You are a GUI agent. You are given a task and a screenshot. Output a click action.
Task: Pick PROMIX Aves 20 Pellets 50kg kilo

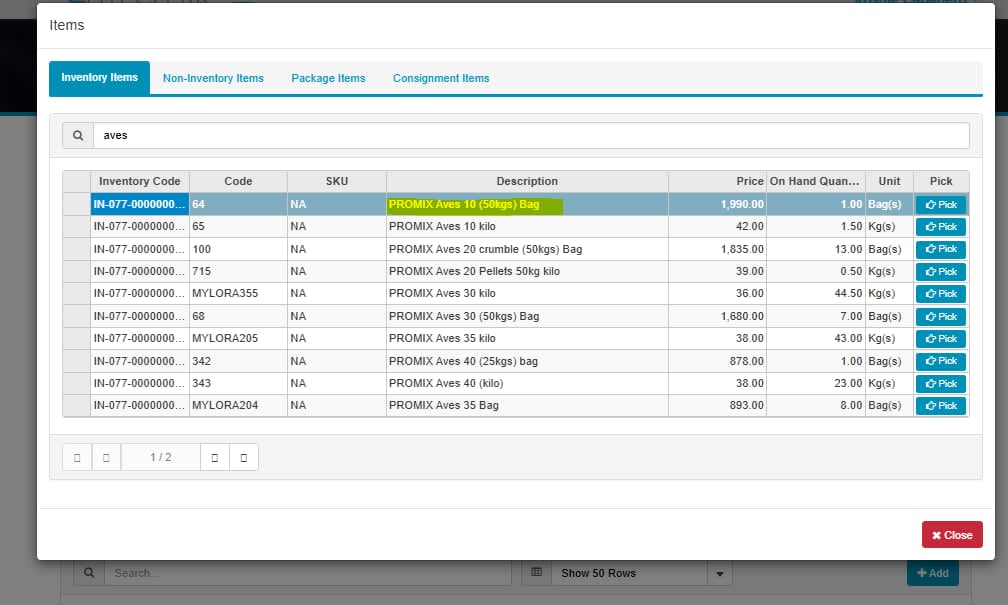point(940,272)
